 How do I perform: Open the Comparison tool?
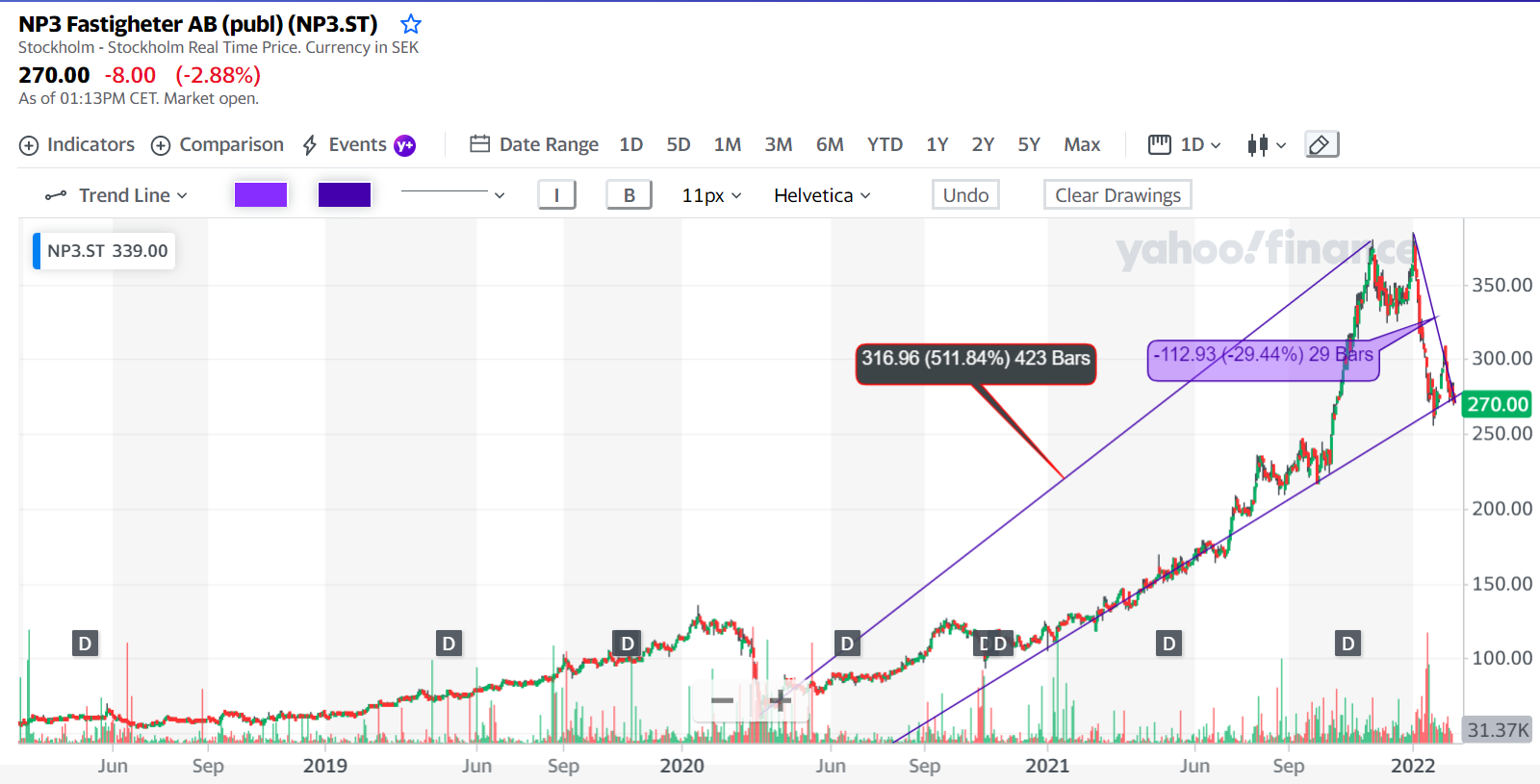click(x=218, y=145)
